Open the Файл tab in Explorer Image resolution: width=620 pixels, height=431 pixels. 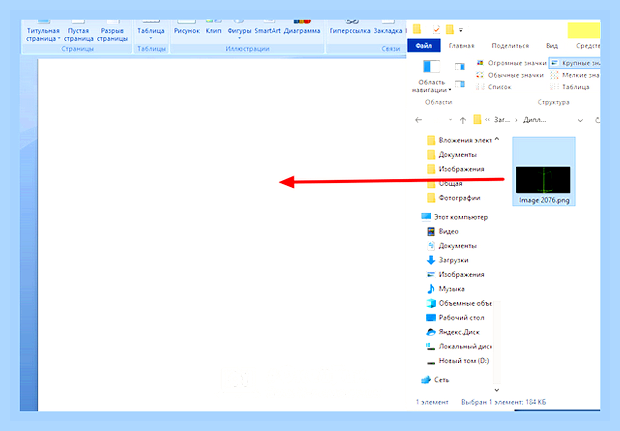pyautogui.click(x=423, y=45)
